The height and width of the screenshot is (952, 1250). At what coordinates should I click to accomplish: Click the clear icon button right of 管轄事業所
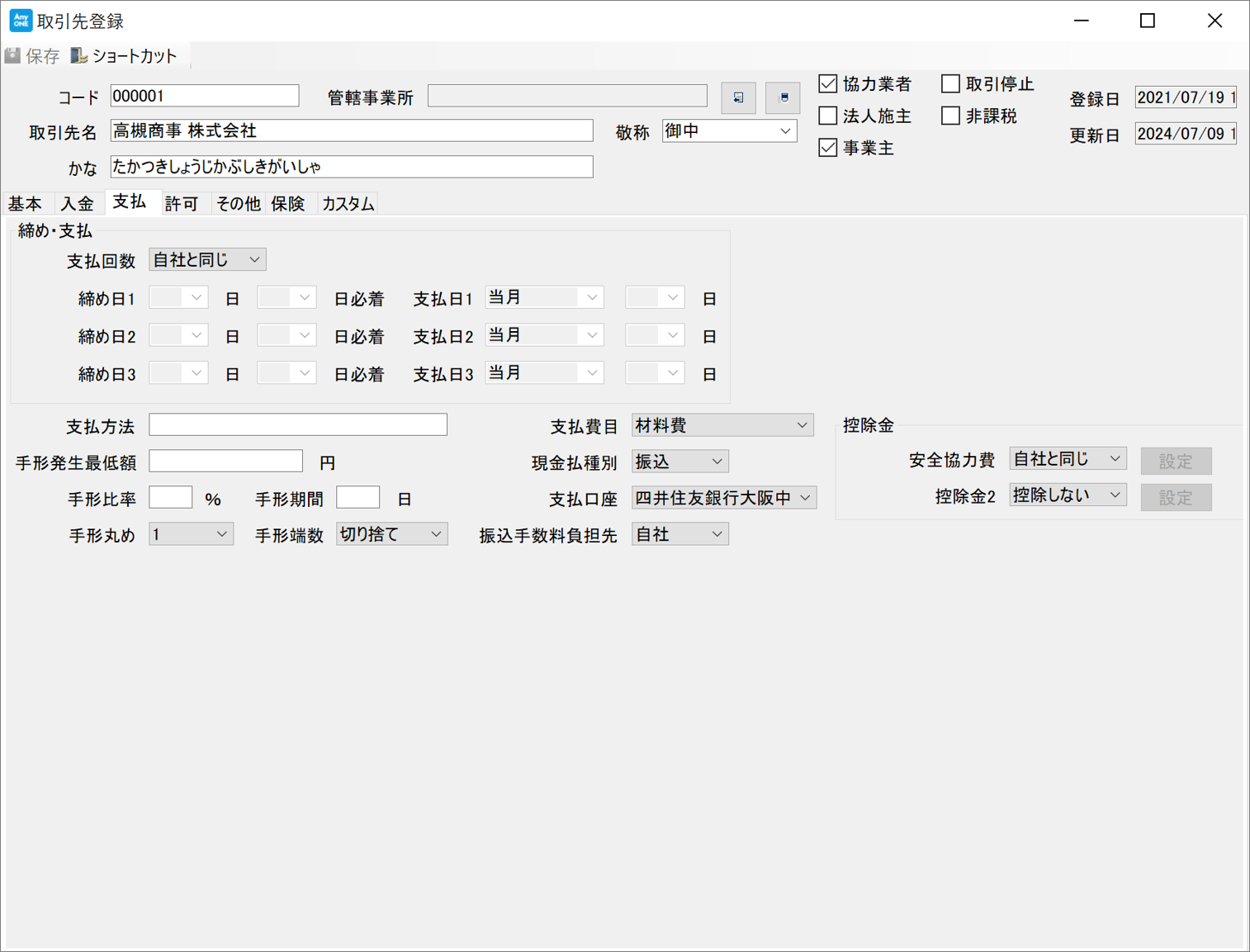783,97
